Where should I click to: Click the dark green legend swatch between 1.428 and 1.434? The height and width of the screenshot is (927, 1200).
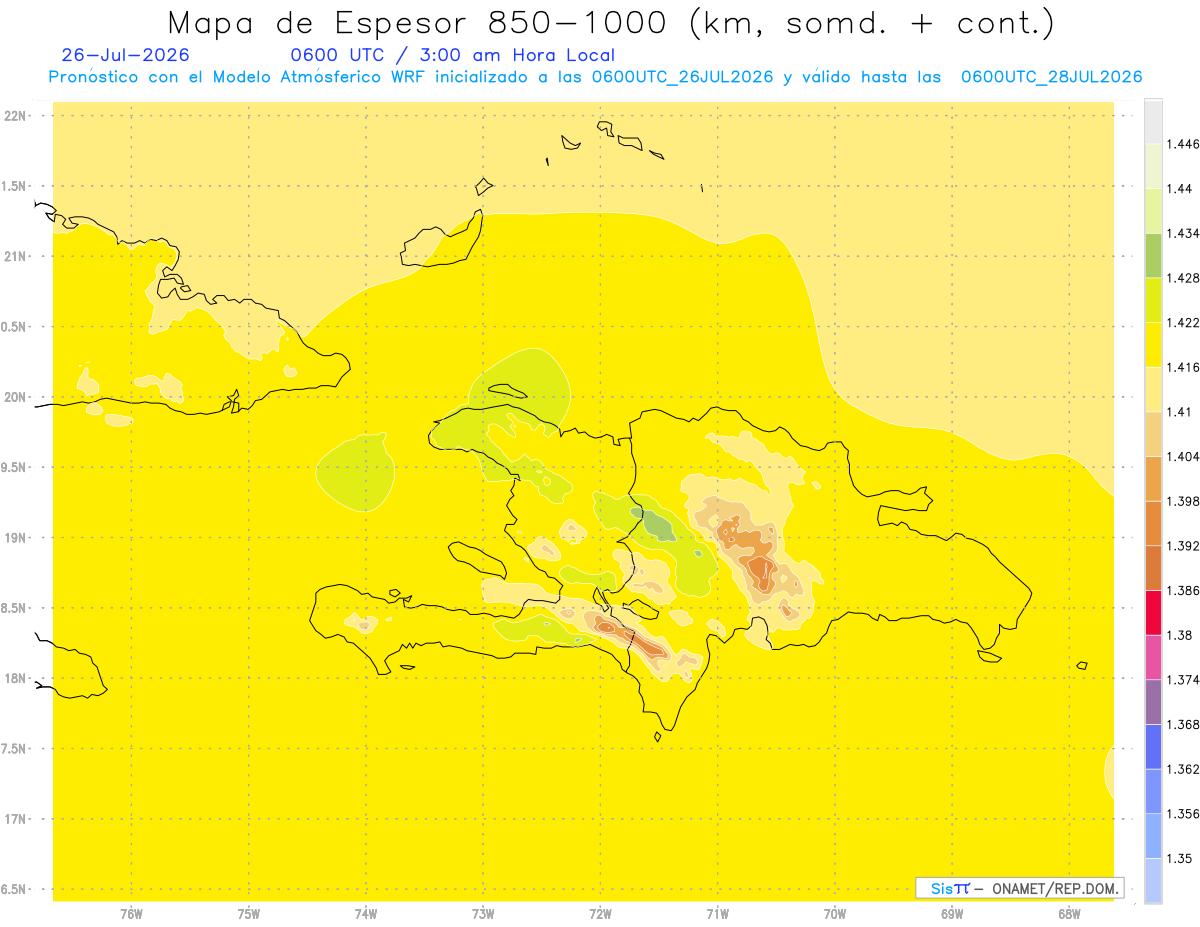pyautogui.click(x=1153, y=255)
